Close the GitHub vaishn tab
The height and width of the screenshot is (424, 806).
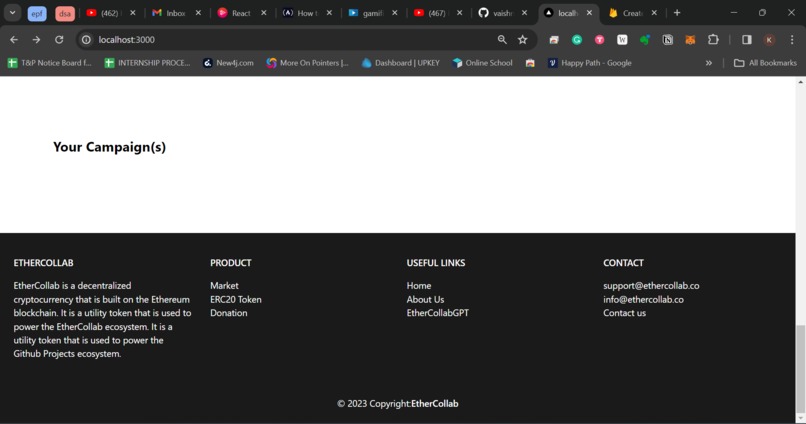click(x=524, y=13)
